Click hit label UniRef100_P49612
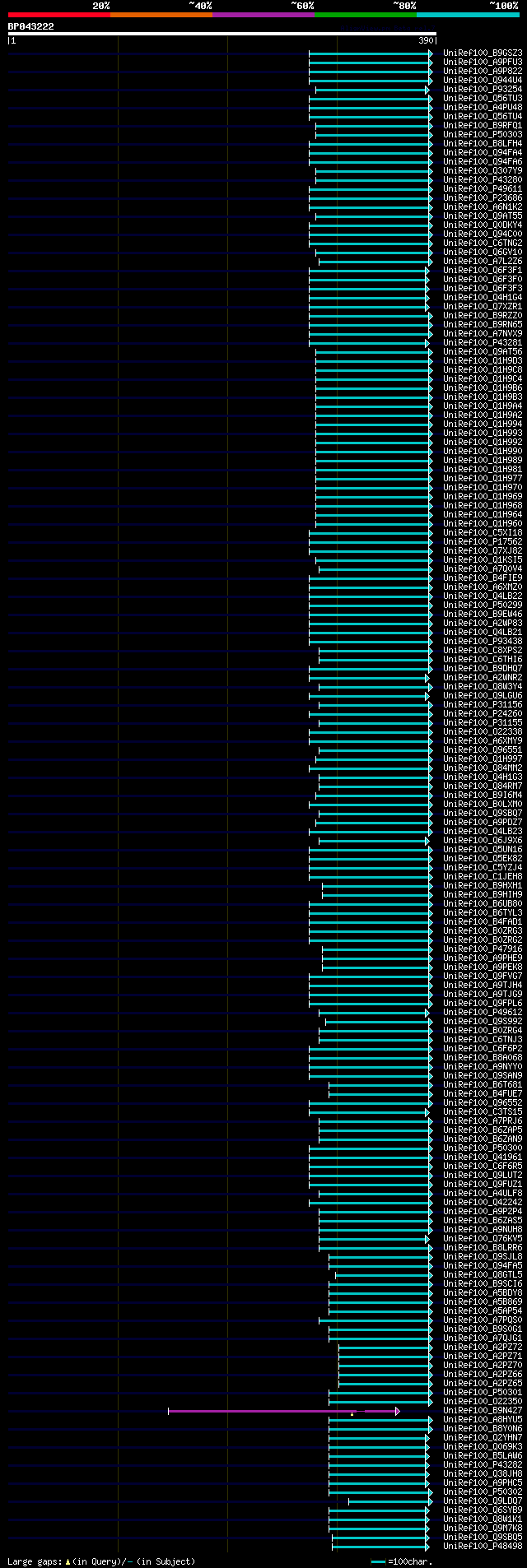The image size is (527, 1568). point(483,1013)
